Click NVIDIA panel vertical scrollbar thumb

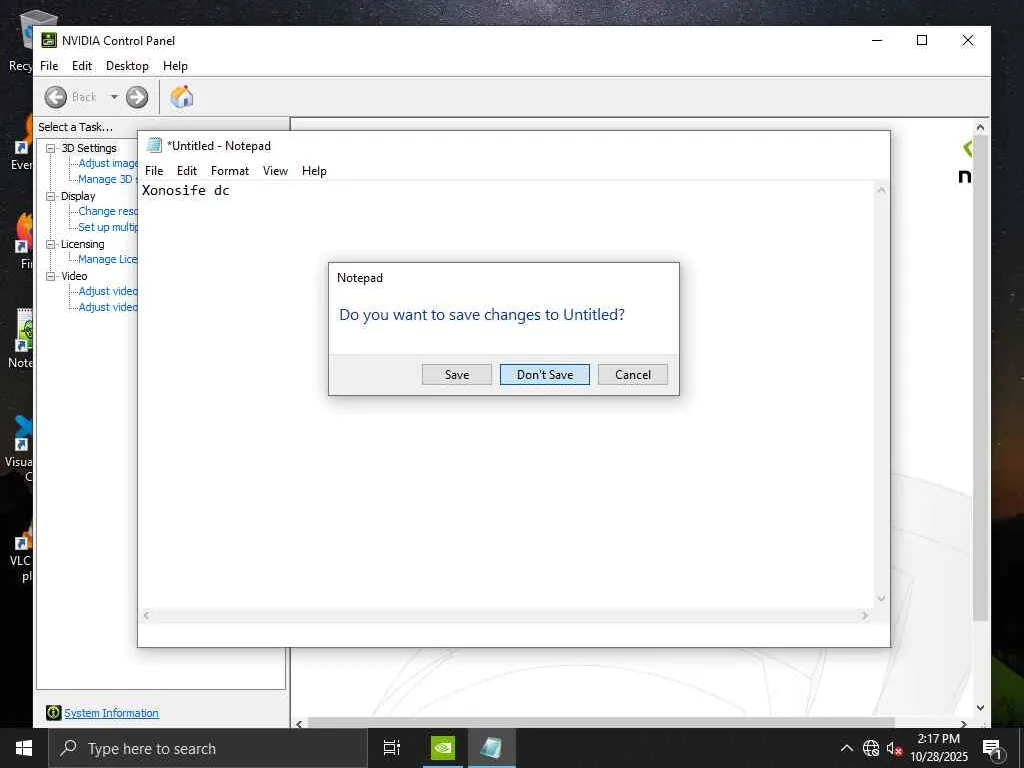click(980, 377)
